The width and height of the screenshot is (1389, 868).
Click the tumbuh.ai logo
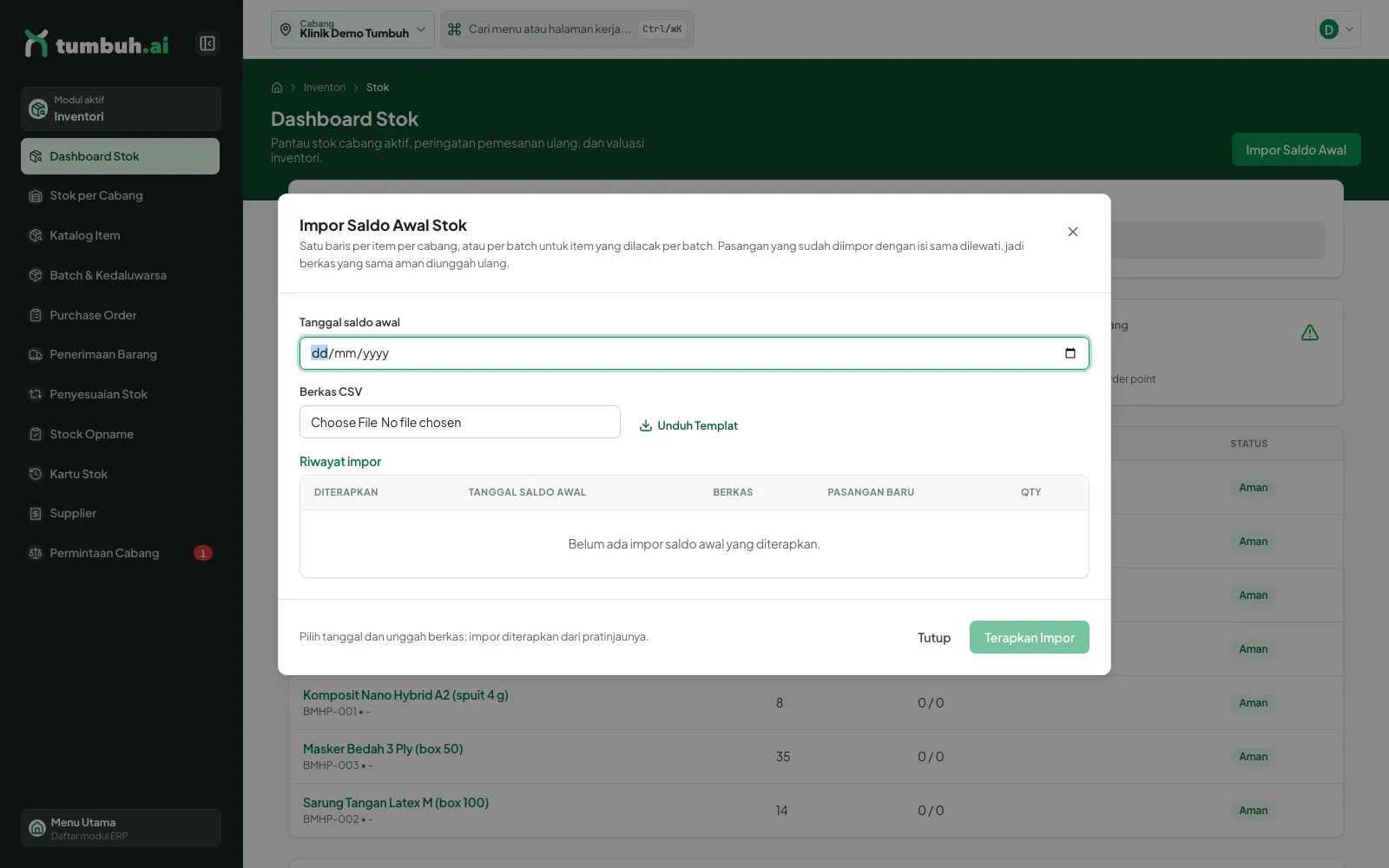click(x=97, y=44)
